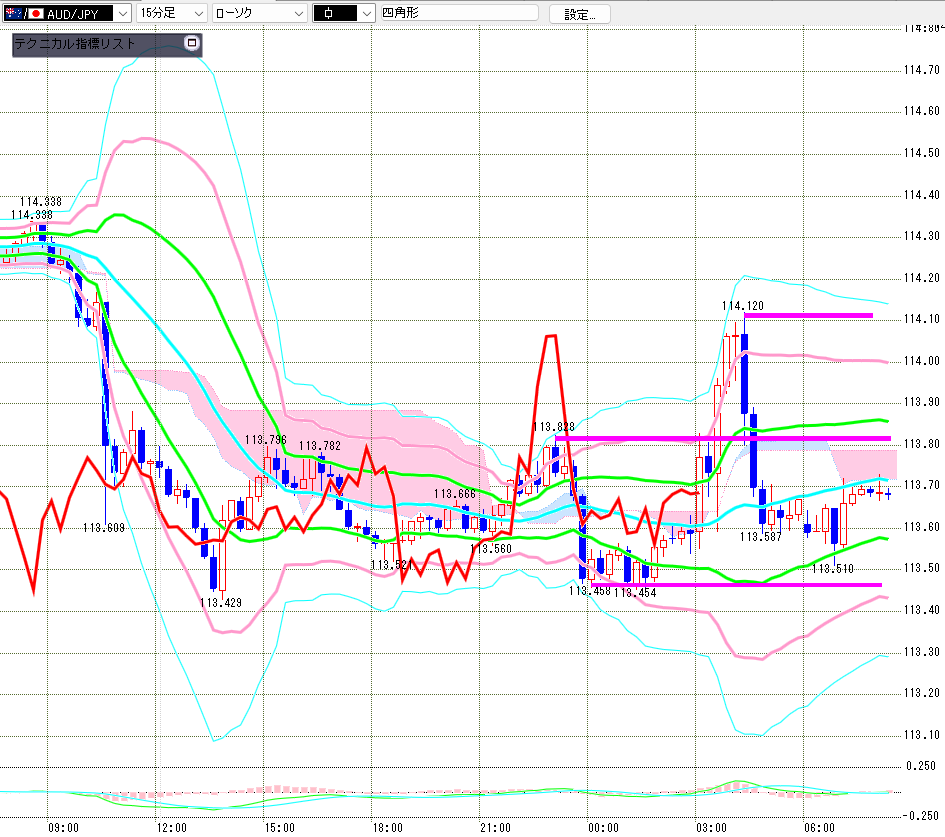Viewport: 945px width, 837px height.
Task: Click the 03:00 time axis label
Action: [x=711, y=827]
